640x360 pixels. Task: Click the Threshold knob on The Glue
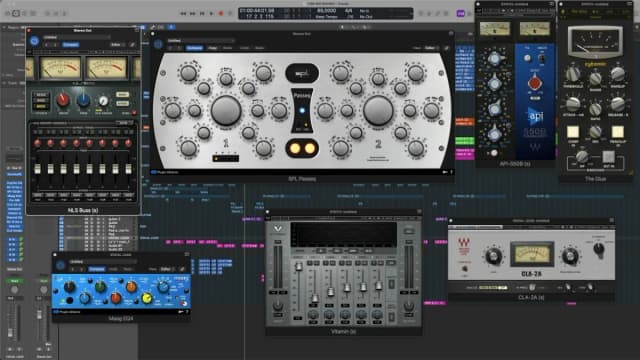click(573, 74)
